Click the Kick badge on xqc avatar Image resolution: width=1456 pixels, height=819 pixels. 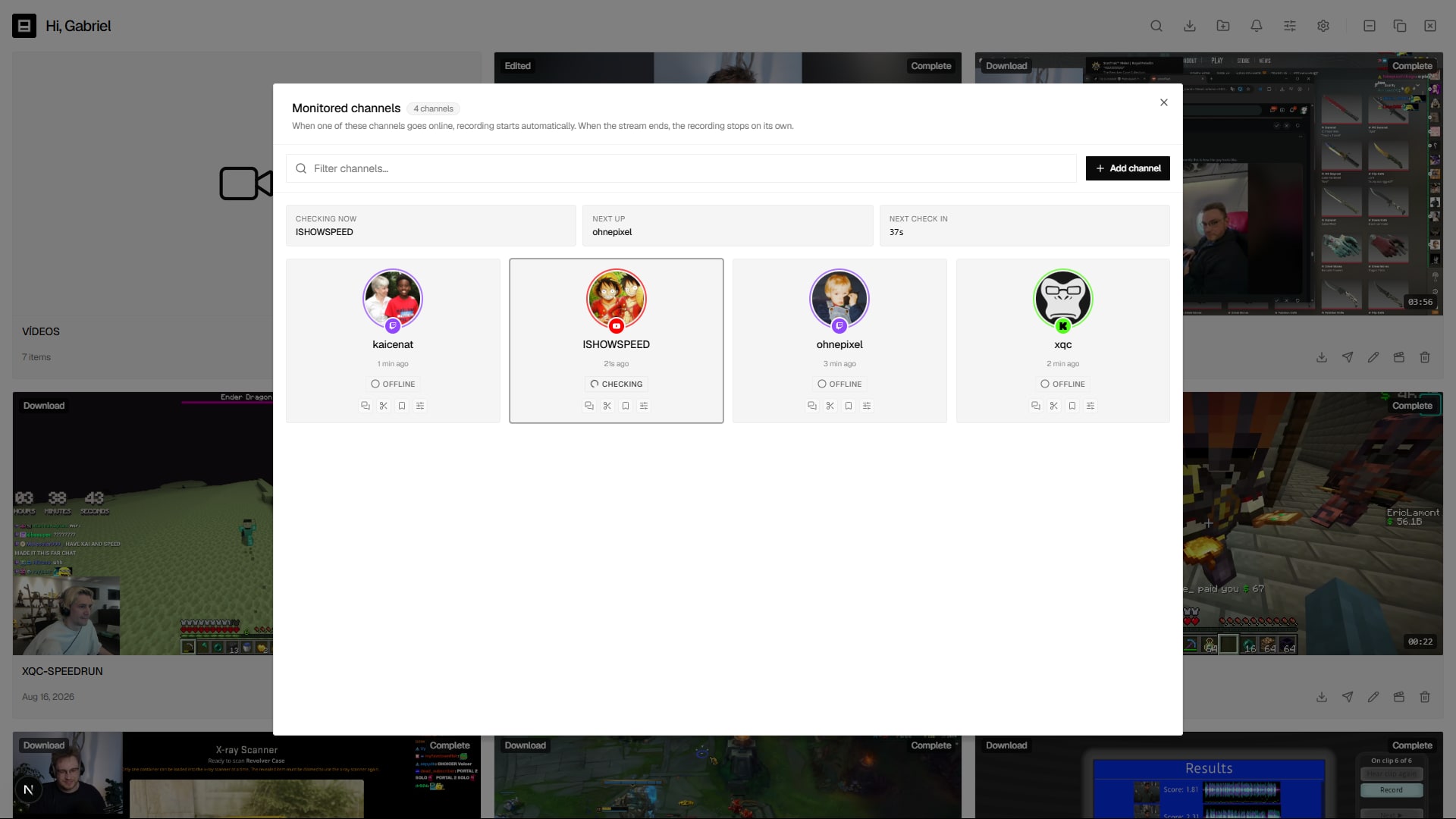click(x=1063, y=326)
